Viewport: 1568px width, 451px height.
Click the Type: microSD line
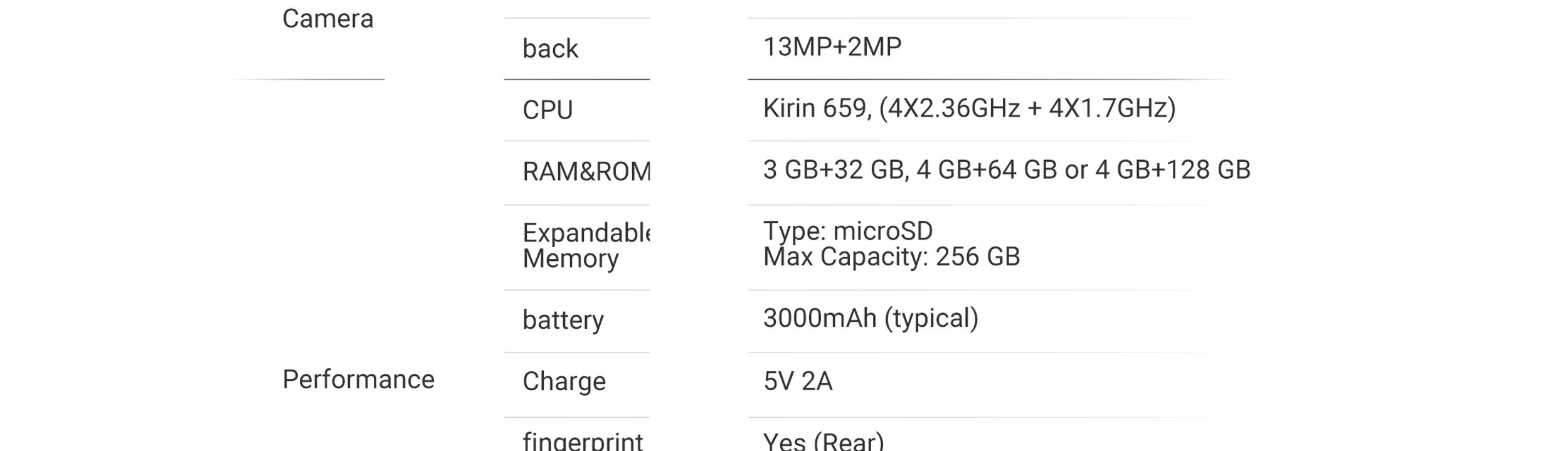click(x=848, y=231)
